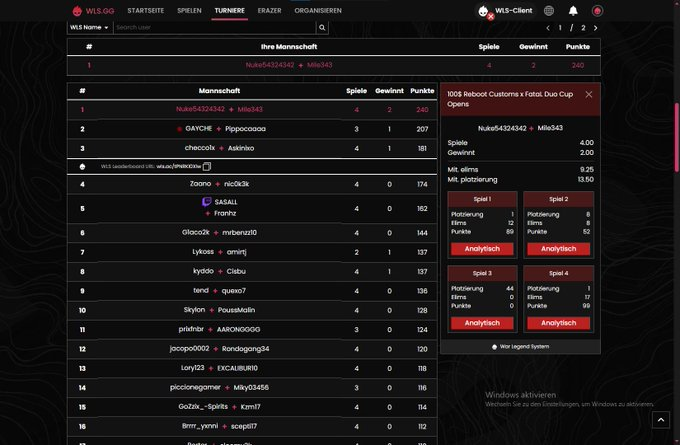Select the Brrrr_yxnni + sceptii17 row
The width and height of the screenshot is (680, 445).
(252, 426)
